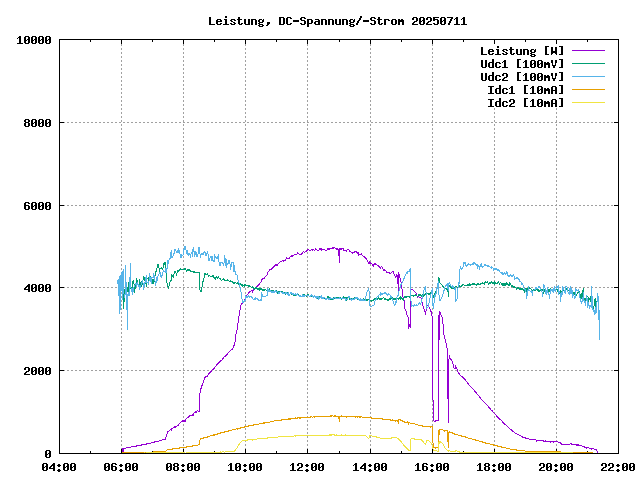Click the green Udc1 legend line sample
640x480 pixels.
(589, 63)
